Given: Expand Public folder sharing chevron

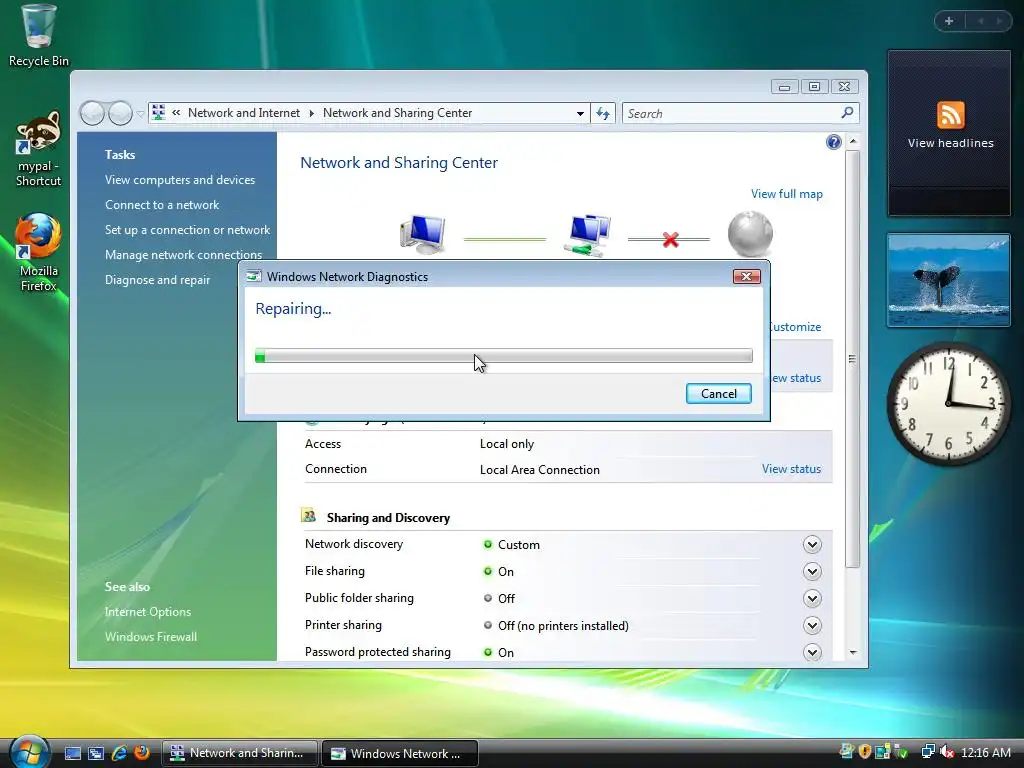Looking at the screenshot, I should point(812,598).
